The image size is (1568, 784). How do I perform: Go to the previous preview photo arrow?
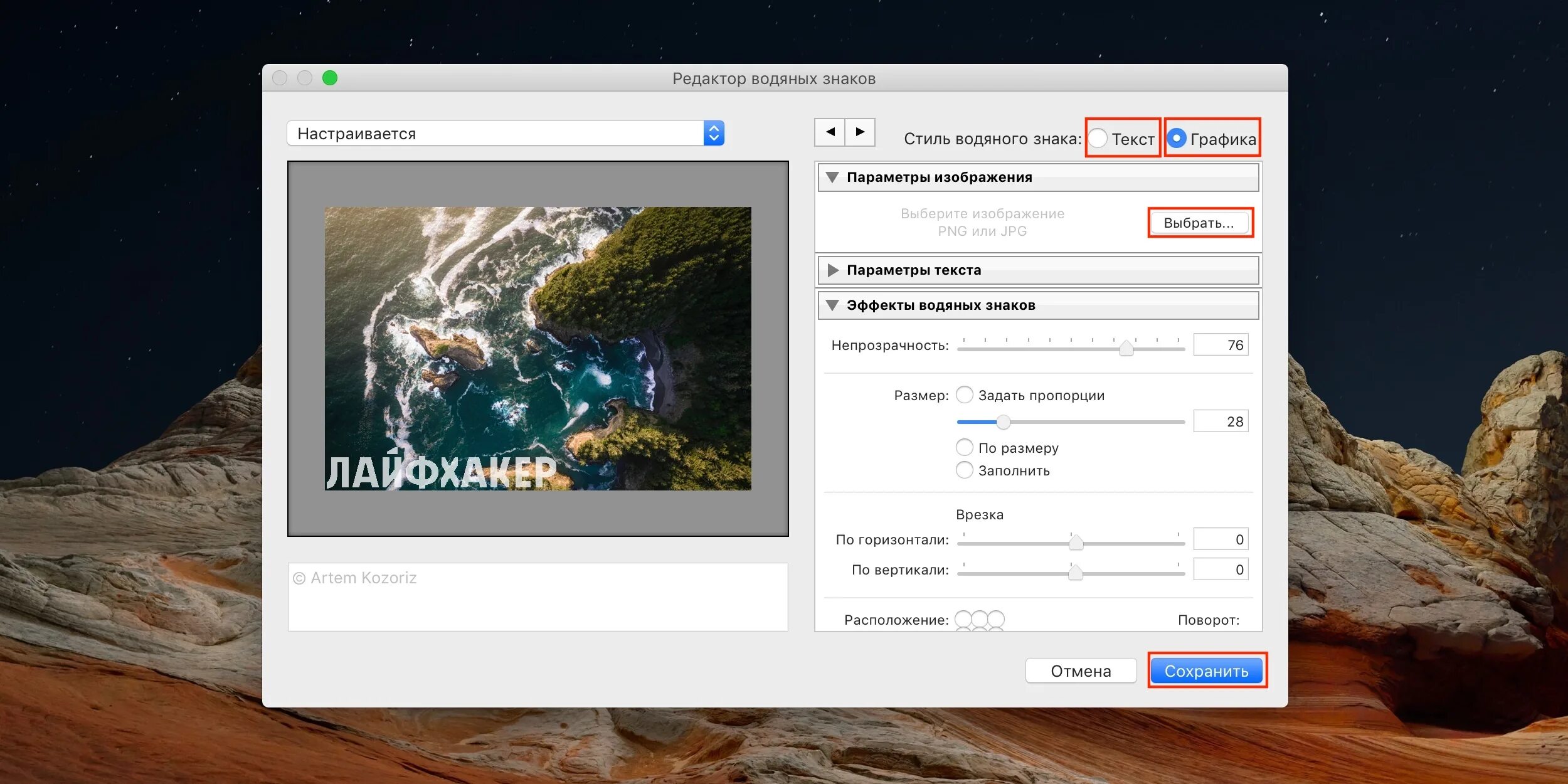(x=830, y=132)
